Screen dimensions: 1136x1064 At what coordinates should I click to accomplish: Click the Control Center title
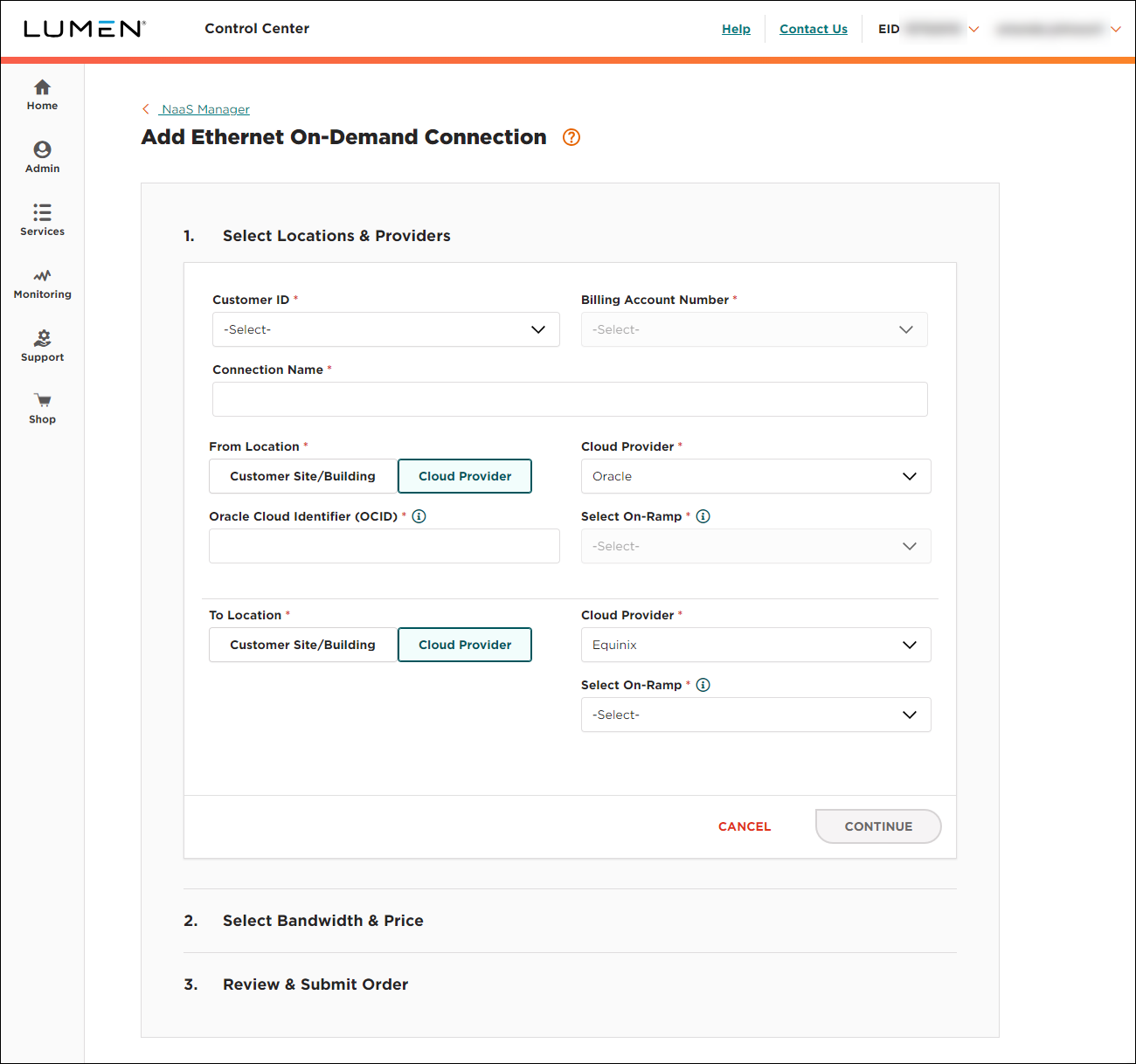click(257, 29)
